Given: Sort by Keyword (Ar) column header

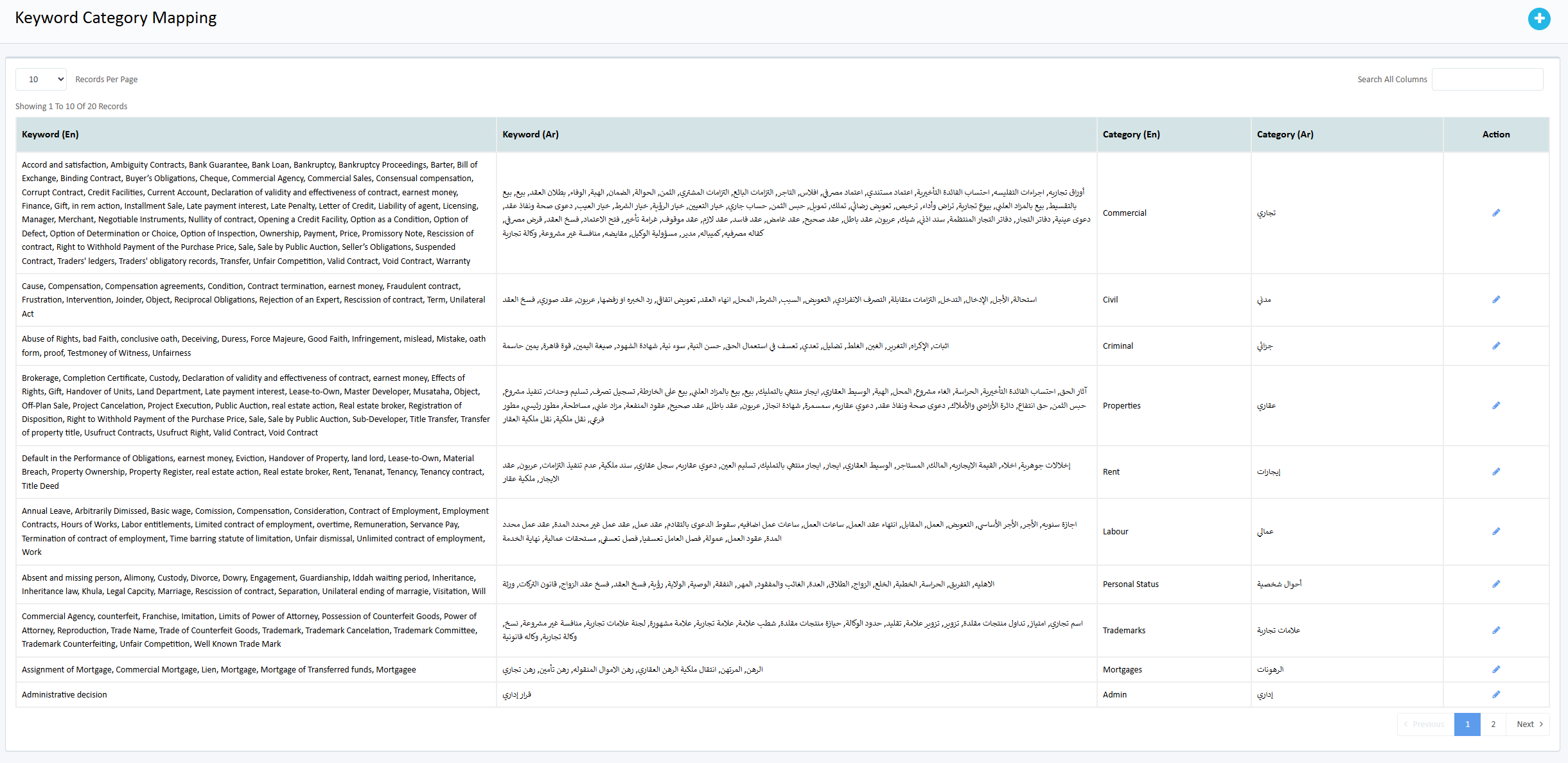Looking at the screenshot, I should [530, 134].
